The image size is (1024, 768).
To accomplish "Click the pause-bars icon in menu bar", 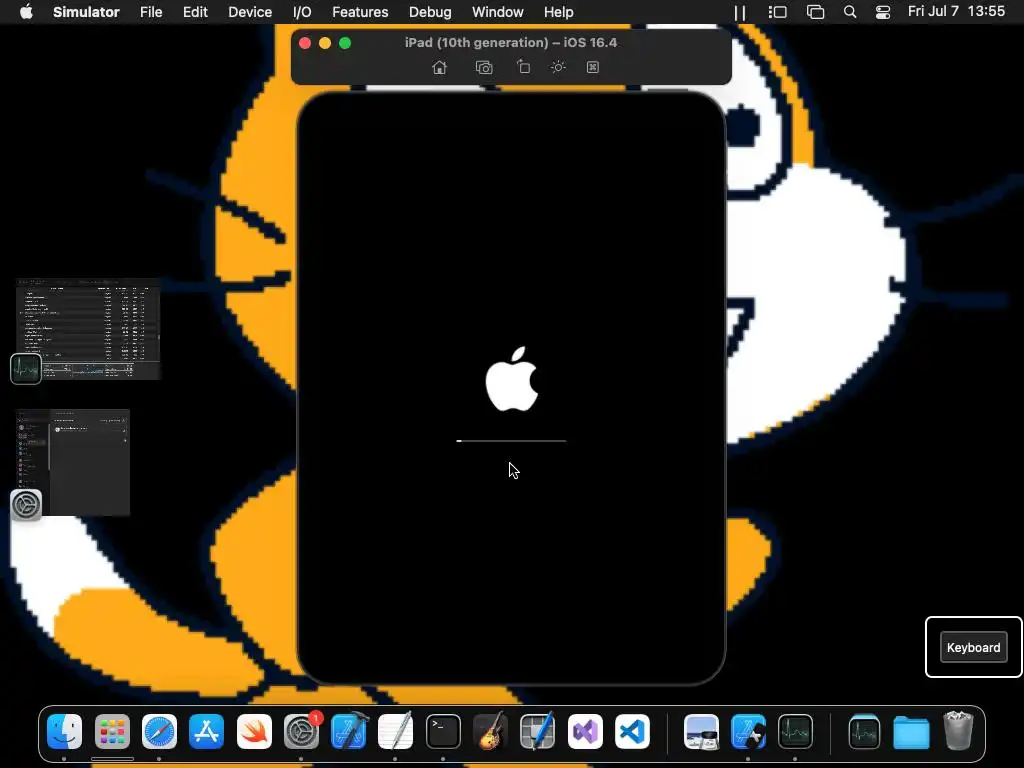I will 740,12.
